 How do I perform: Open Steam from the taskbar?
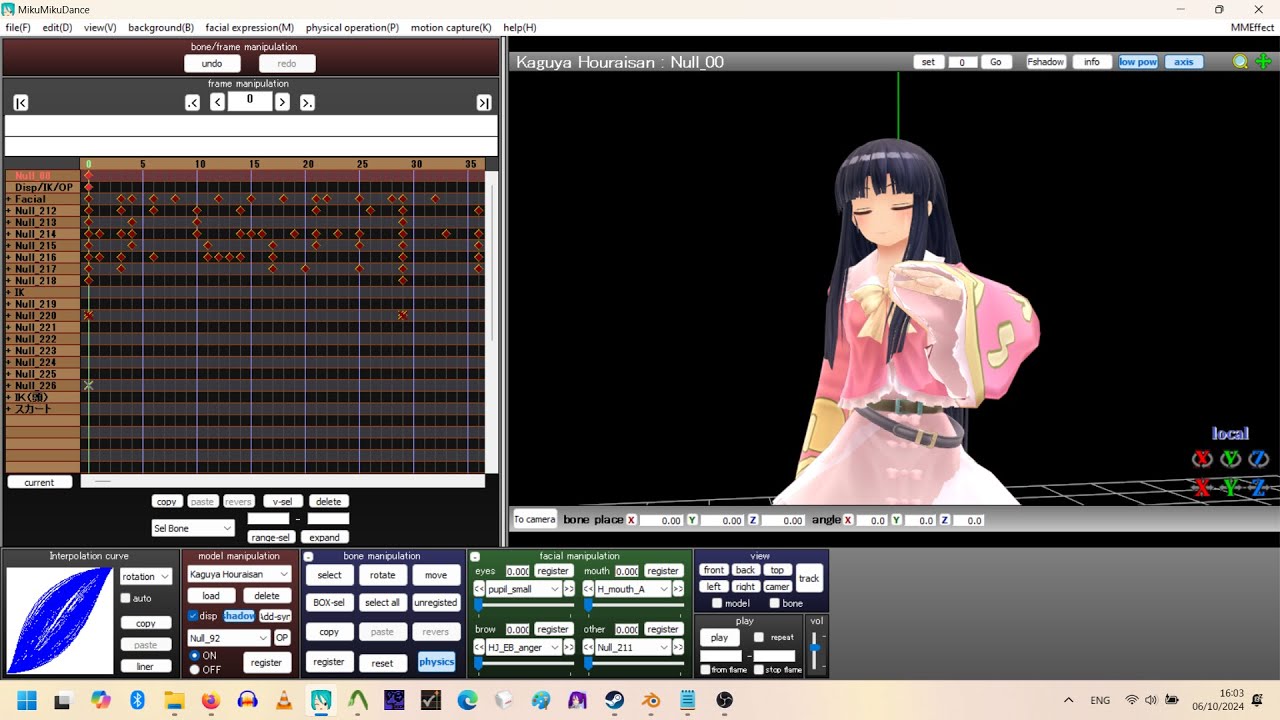pyautogui.click(x=614, y=700)
